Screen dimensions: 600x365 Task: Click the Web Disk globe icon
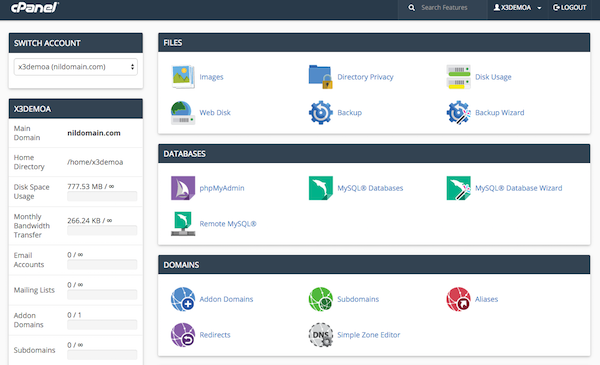(183, 112)
